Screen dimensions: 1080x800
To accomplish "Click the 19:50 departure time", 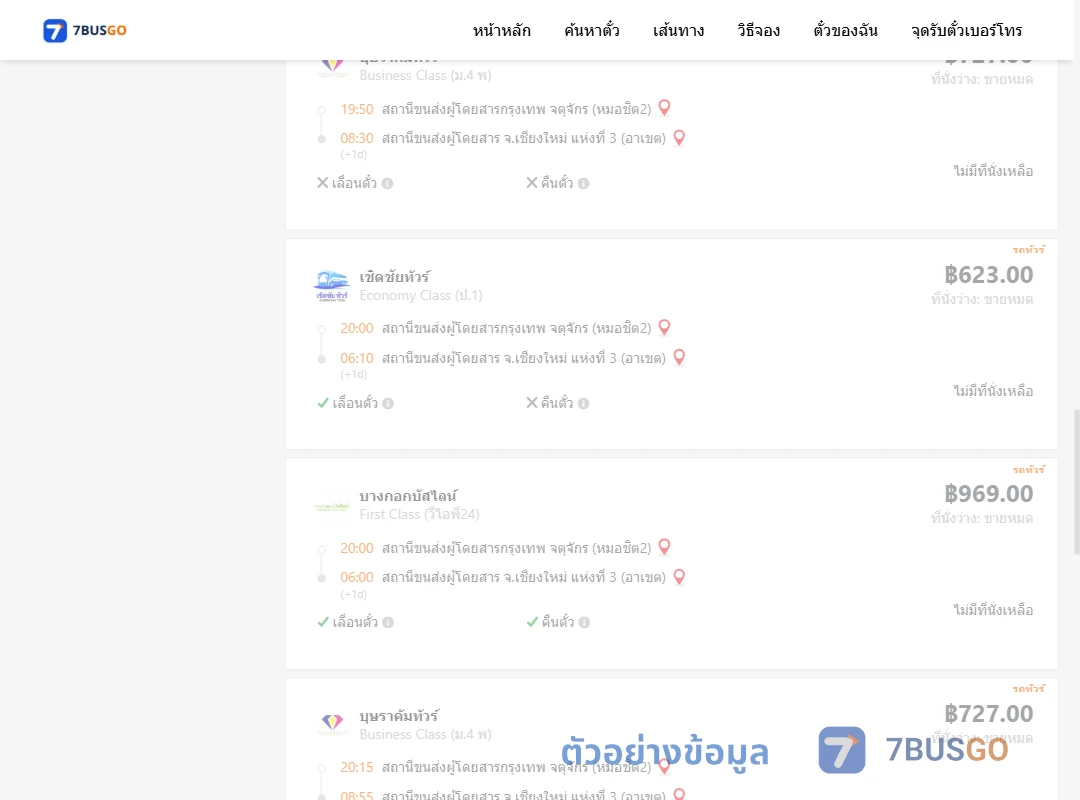I will [357, 110].
